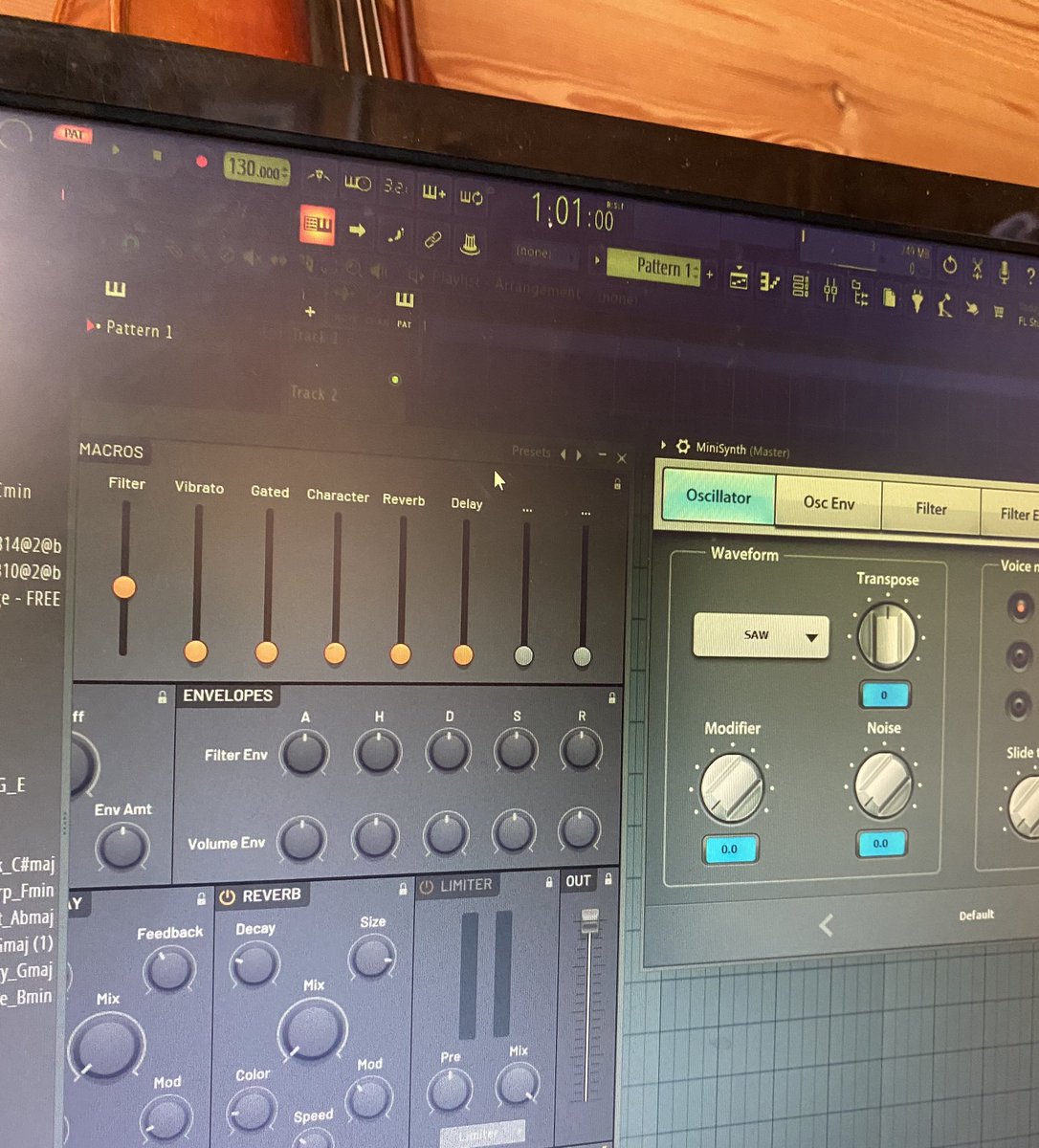Open the Channel rack view icon
This screenshot has height=1148, width=1039.
point(801,285)
